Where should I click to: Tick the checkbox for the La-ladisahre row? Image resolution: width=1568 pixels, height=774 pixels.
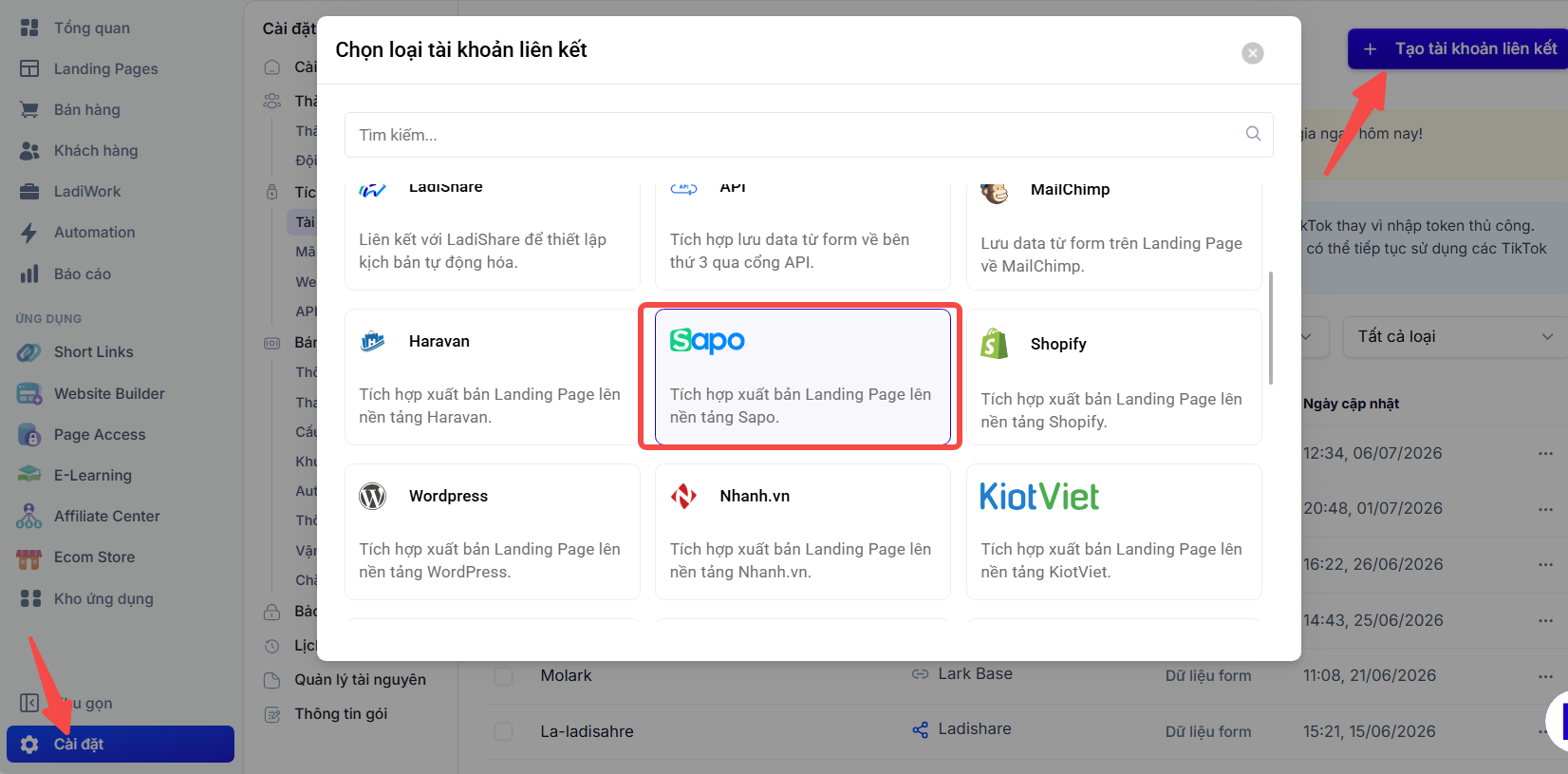504,731
